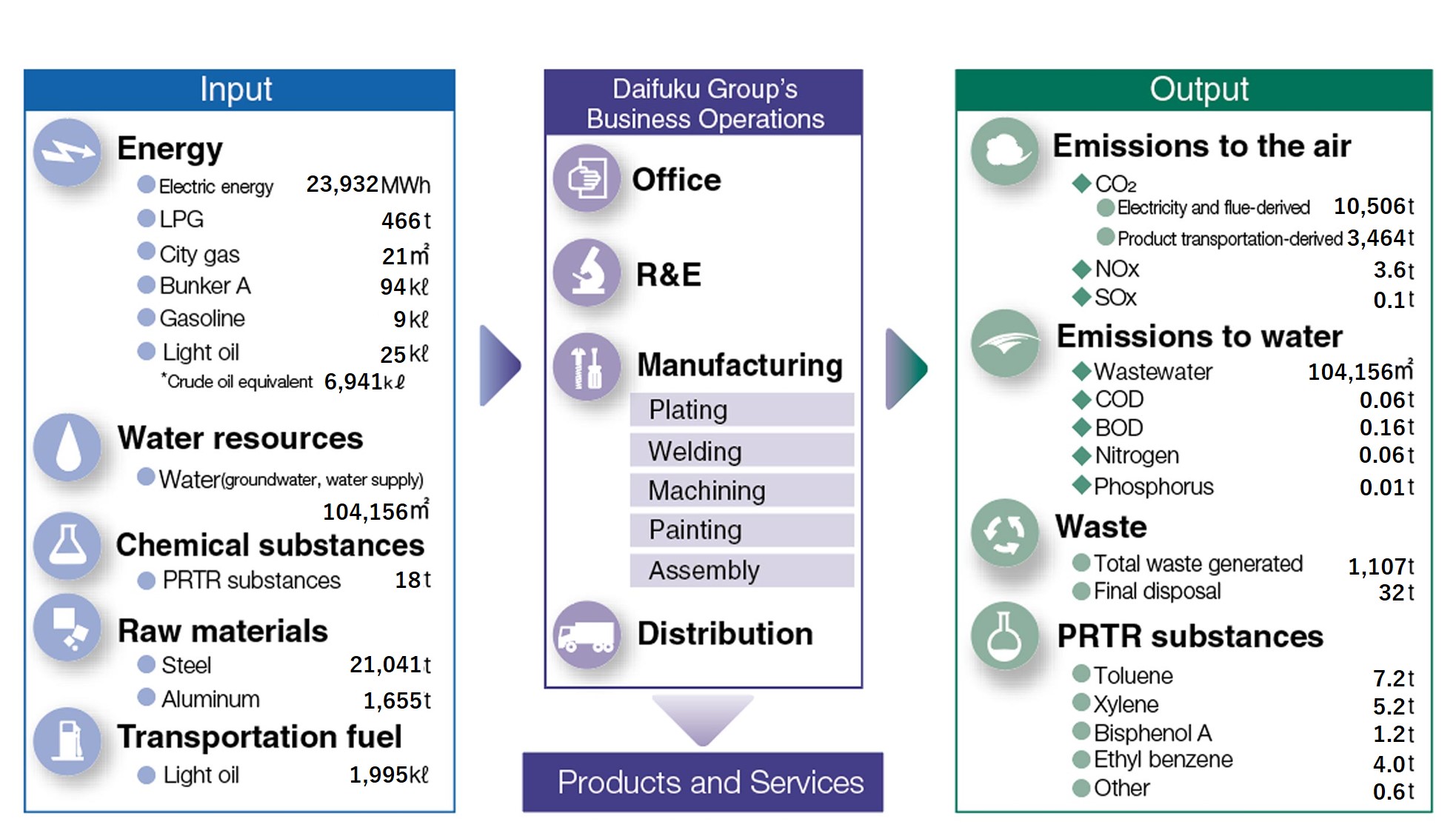This screenshot has width=1456, height=833.
Task: Click the R&E label
Action: pos(669,275)
